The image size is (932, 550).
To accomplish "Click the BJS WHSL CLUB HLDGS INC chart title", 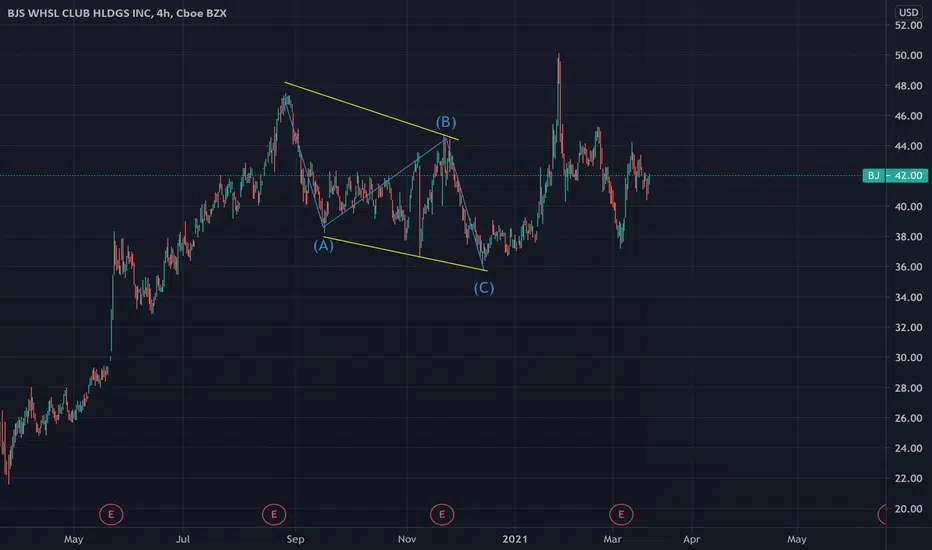I will 117,12.
